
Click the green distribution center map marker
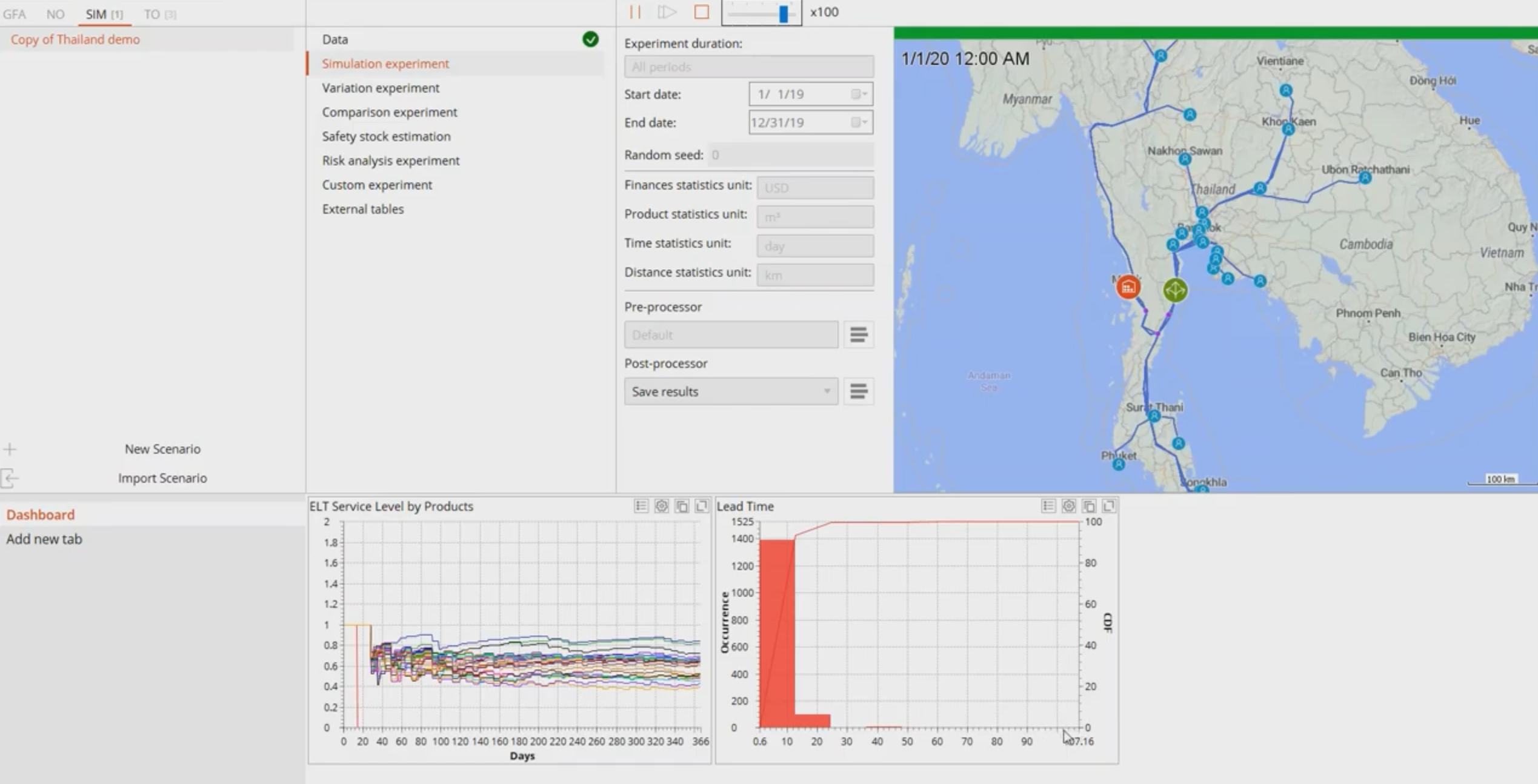point(1175,290)
